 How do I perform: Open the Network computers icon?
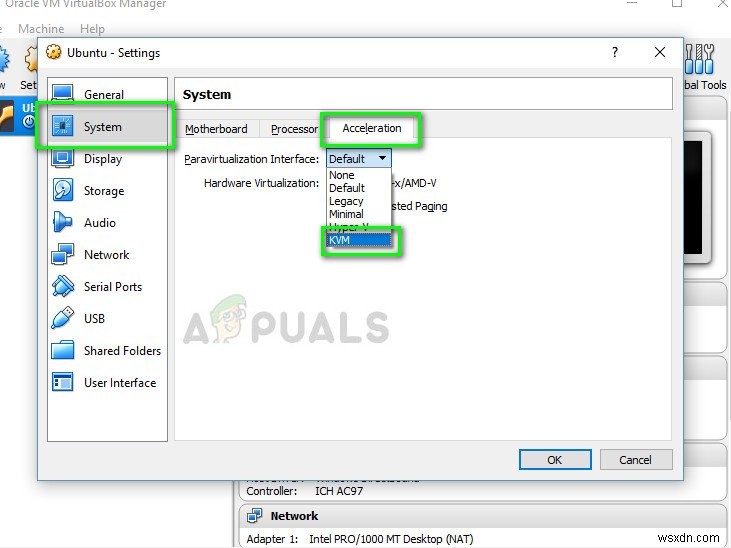click(62, 254)
